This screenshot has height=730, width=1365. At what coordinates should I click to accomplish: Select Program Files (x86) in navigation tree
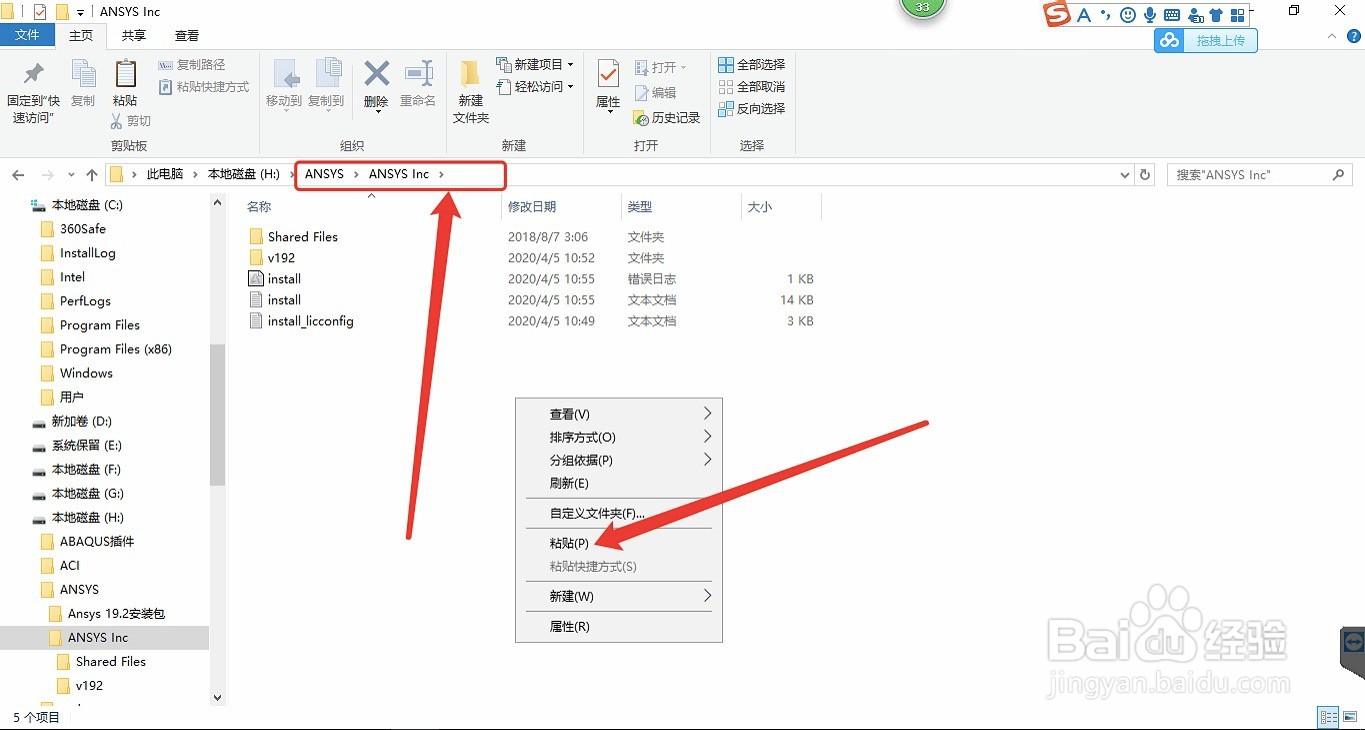pos(115,349)
